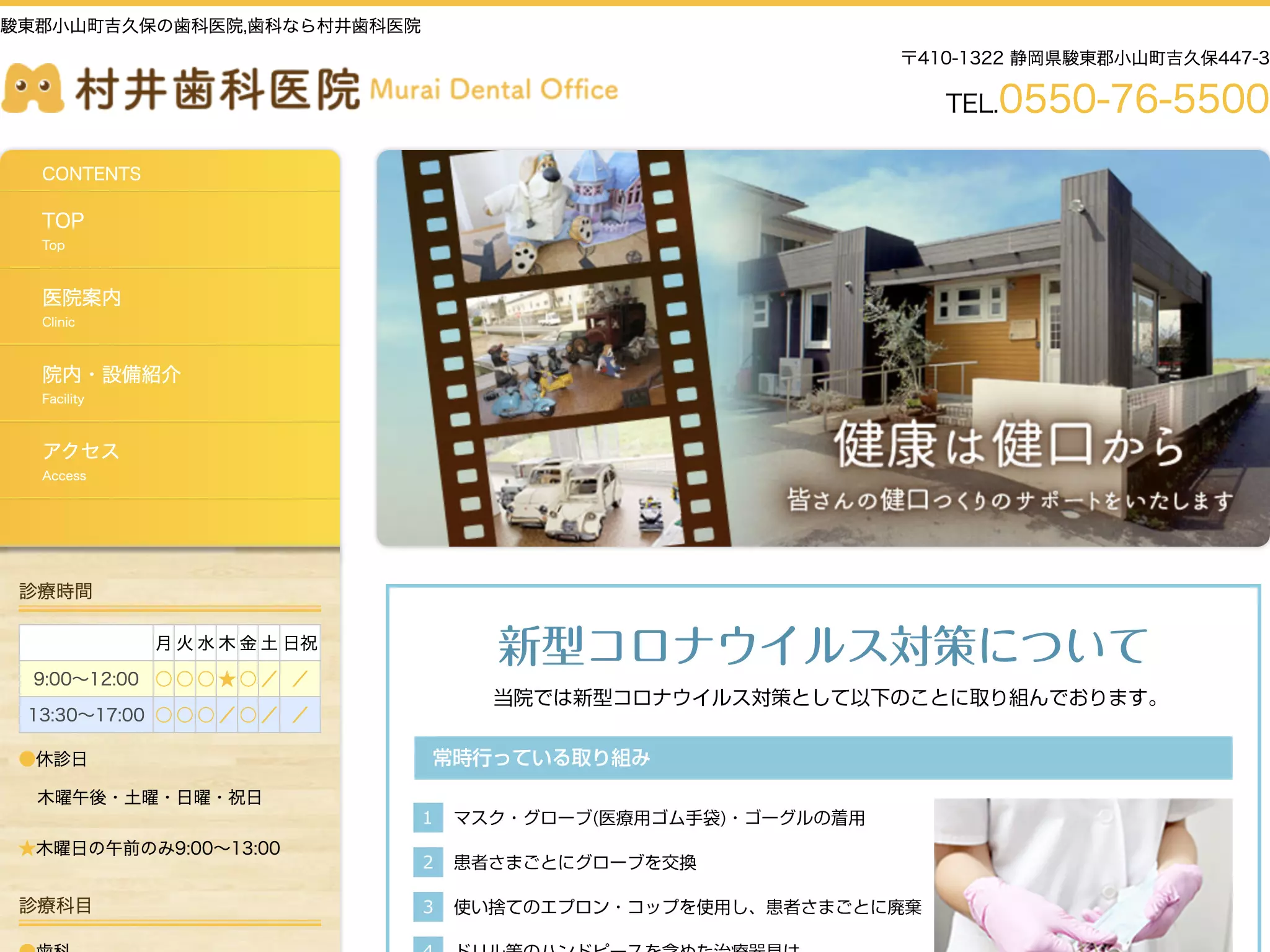Click the number 3 badge for エプロン item

428,907
